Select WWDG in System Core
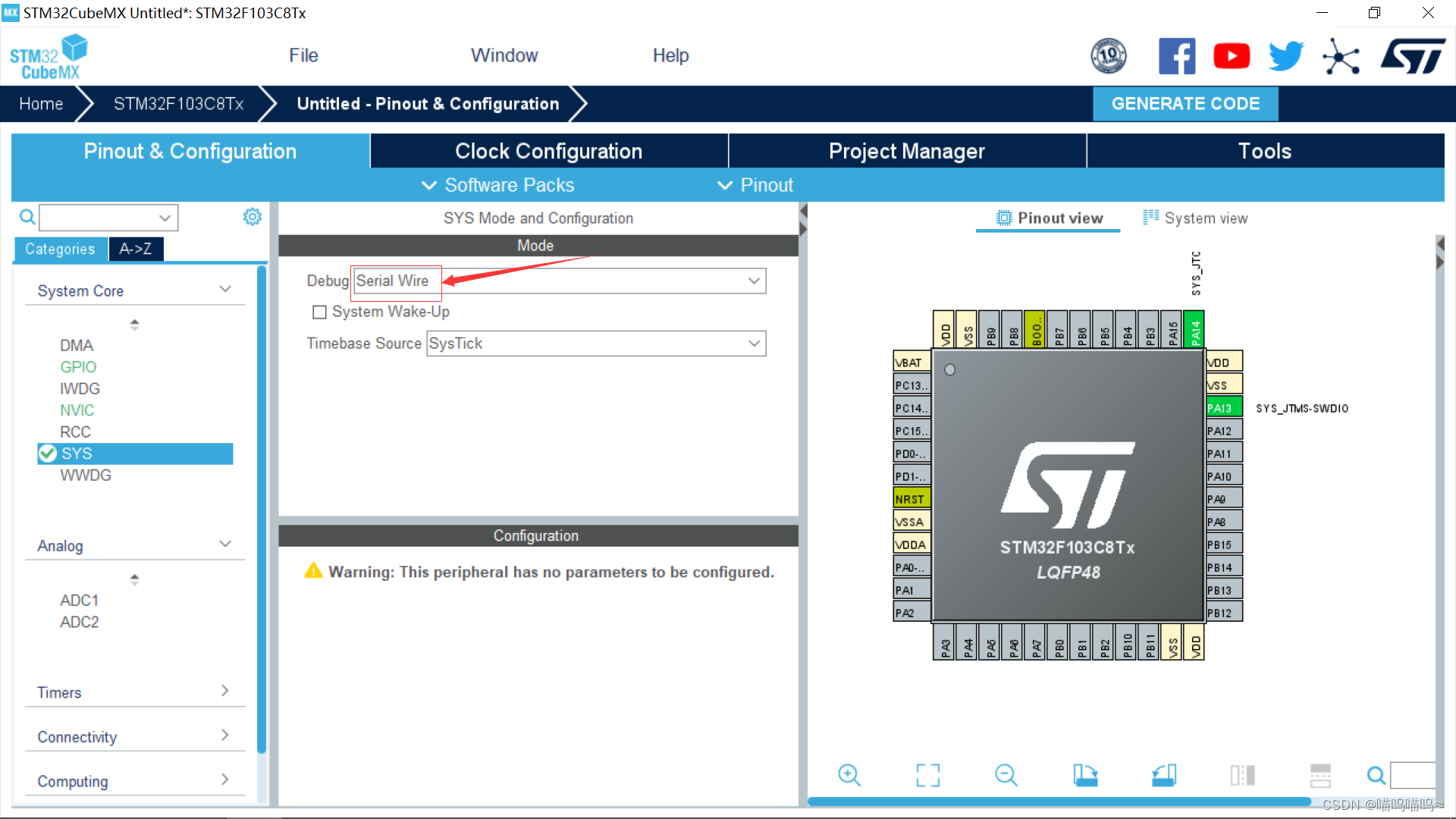The image size is (1456, 819). 86,475
